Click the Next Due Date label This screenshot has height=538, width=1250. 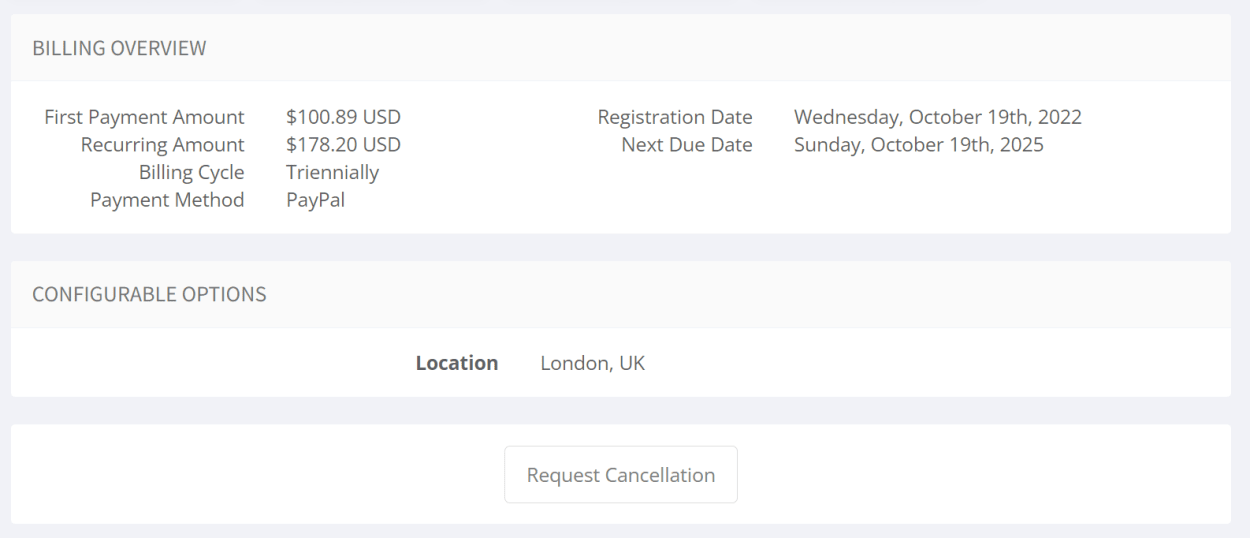tap(687, 145)
